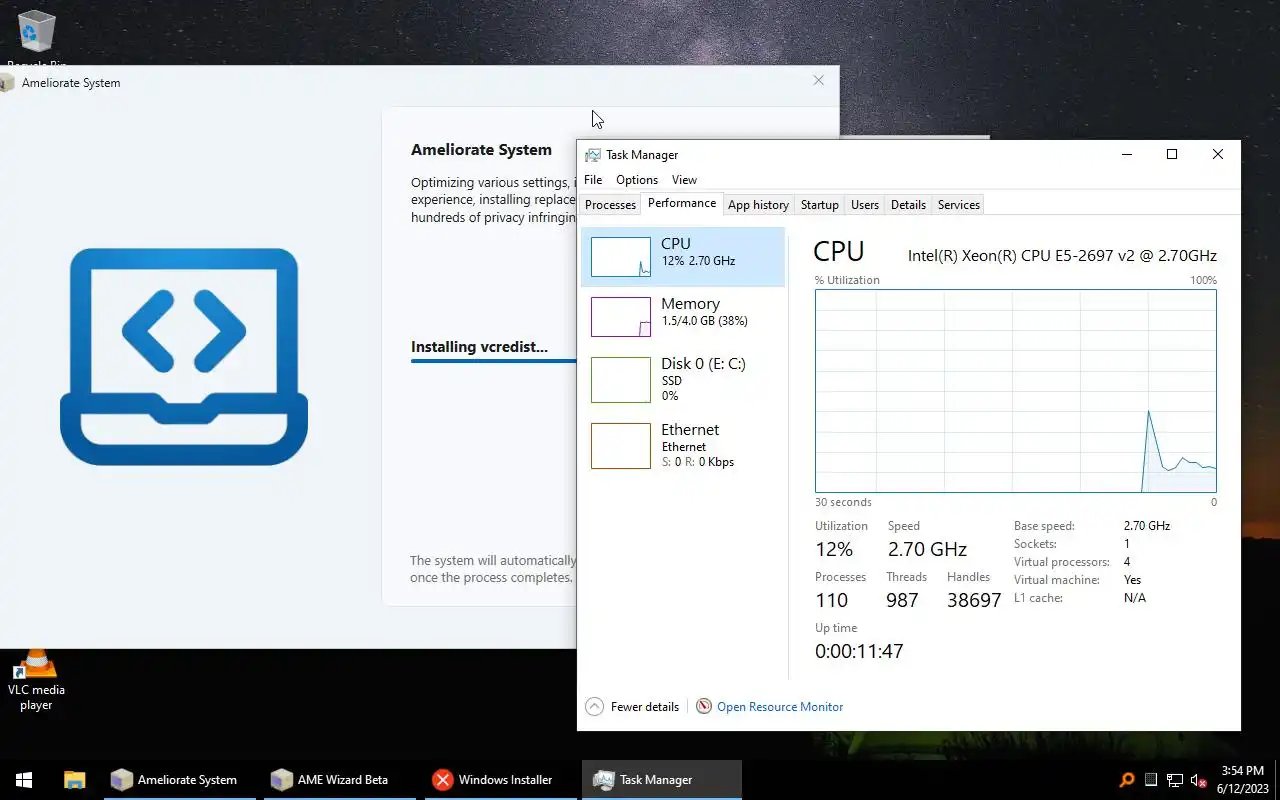Viewport: 1280px width, 800px height.
Task: Open VLC media player desktop shortcut
Action: pos(36,681)
